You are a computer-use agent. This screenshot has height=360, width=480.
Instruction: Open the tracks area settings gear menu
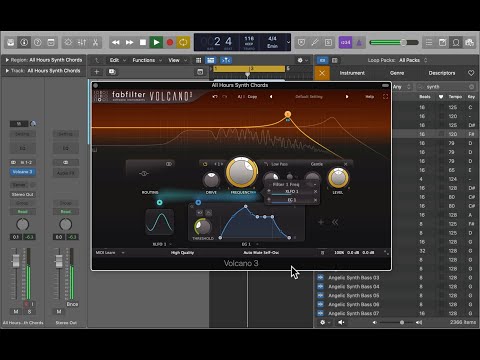tap(302, 60)
